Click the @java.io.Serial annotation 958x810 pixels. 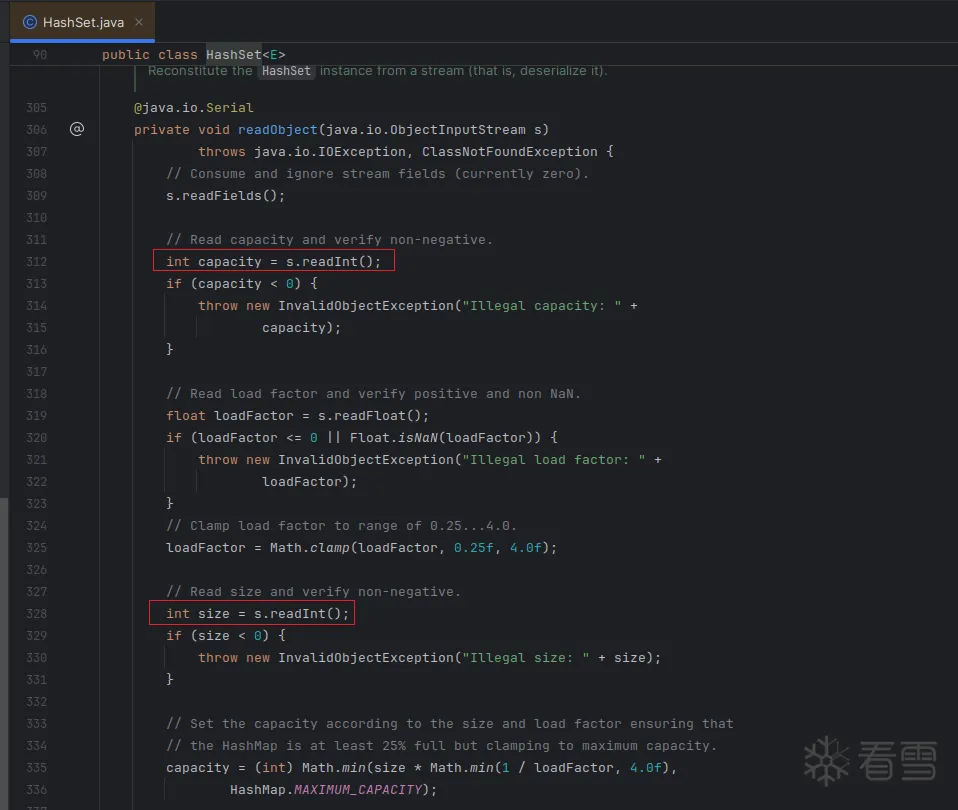pyautogui.click(x=194, y=108)
